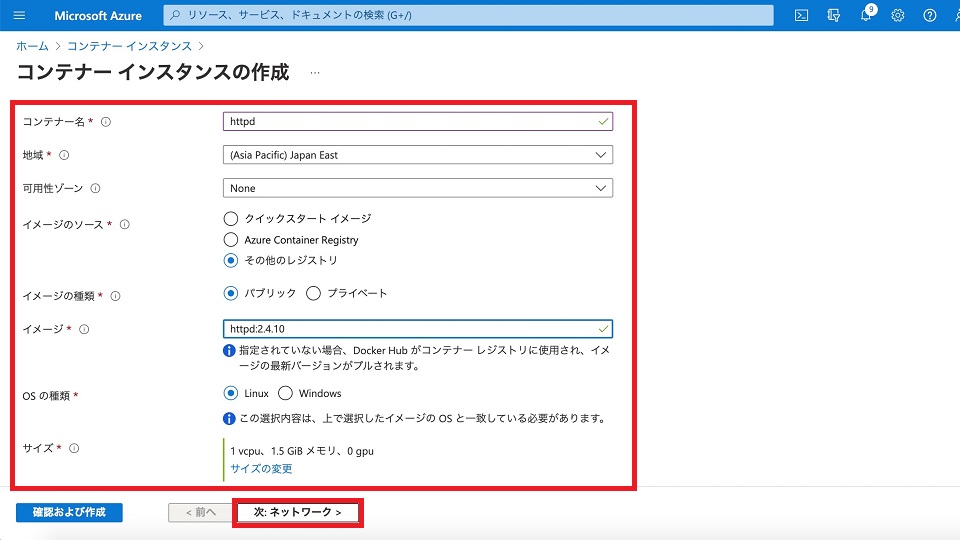Select Azure Container Registry radio button
Viewport: 960px width, 540px height.
tap(231, 239)
